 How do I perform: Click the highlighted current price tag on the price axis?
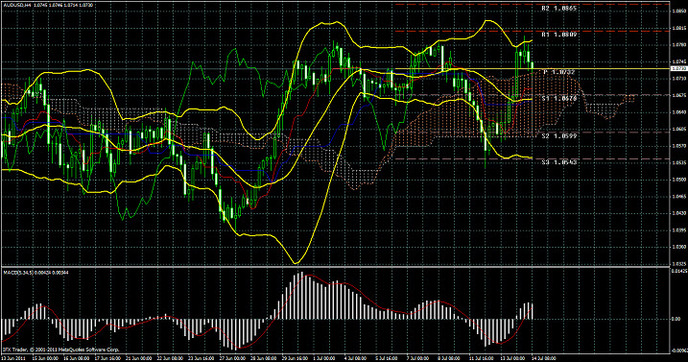678,68
